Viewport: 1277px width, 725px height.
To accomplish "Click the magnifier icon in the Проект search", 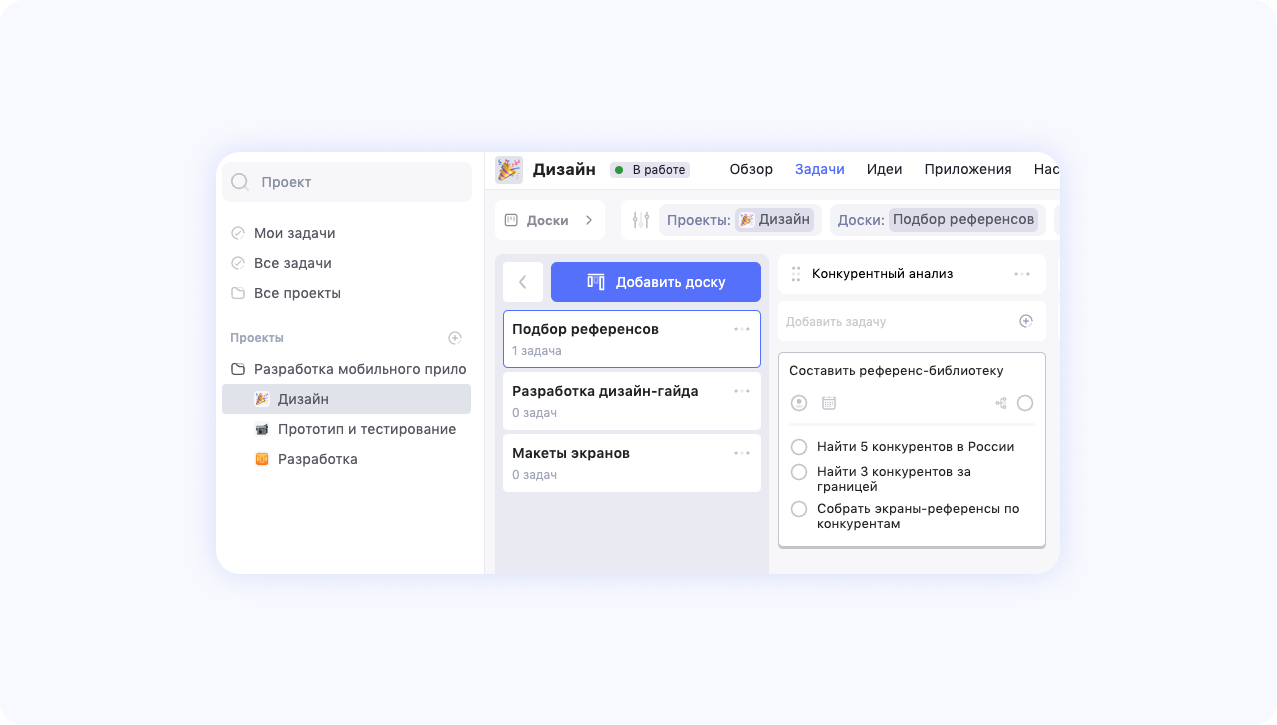I will click(x=240, y=181).
